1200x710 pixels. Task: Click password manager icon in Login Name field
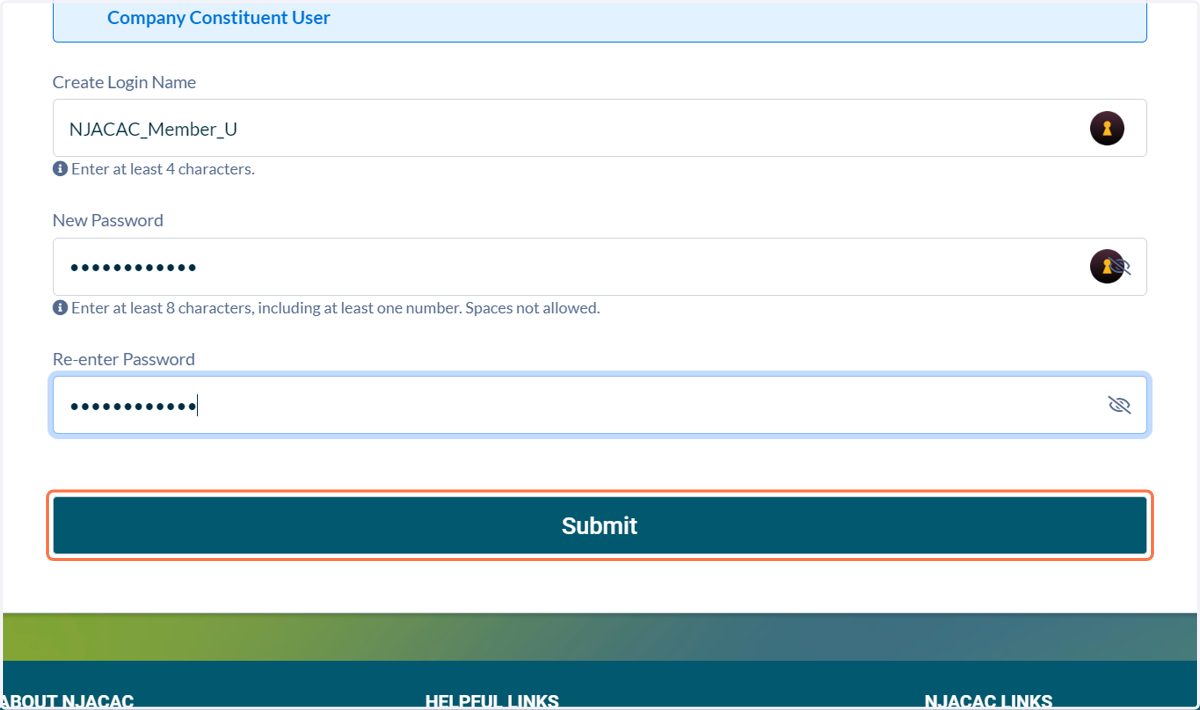click(1107, 128)
